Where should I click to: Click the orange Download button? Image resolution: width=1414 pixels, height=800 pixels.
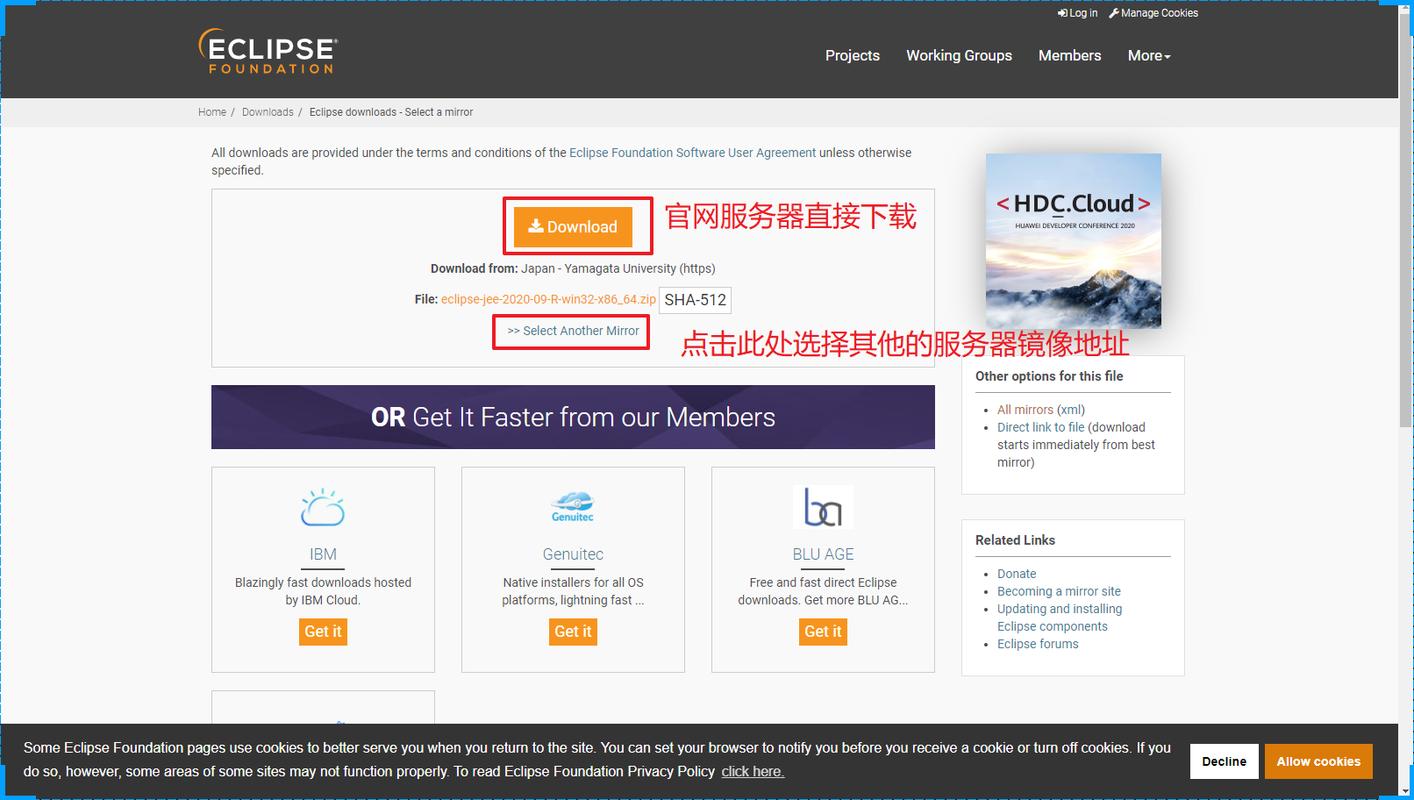[x=573, y=227]
